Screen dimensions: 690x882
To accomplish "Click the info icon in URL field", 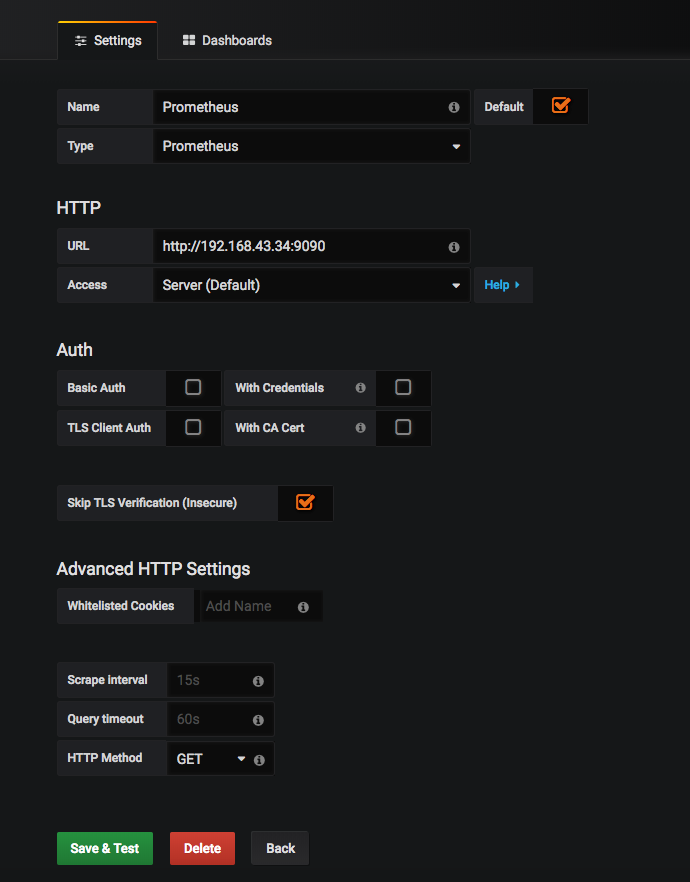I will pyautogui.click(x=454, y=247).
